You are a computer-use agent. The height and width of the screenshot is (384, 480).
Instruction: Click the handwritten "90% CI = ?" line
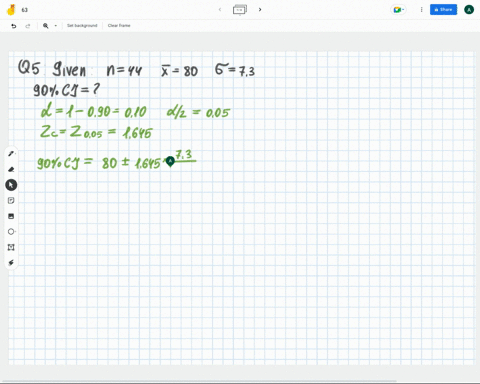[66, 89]
